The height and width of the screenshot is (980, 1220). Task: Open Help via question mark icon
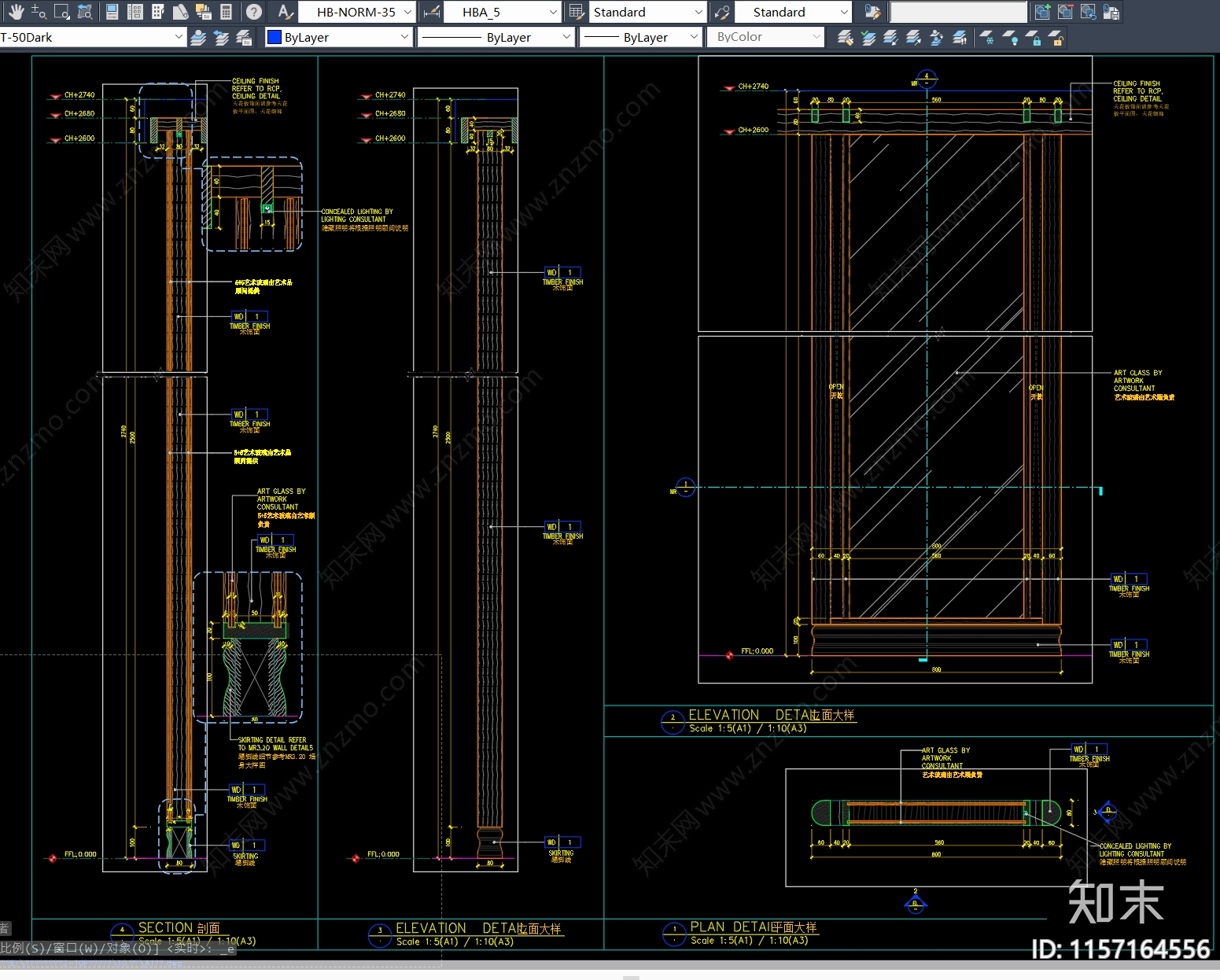click(x=253, y=12)
